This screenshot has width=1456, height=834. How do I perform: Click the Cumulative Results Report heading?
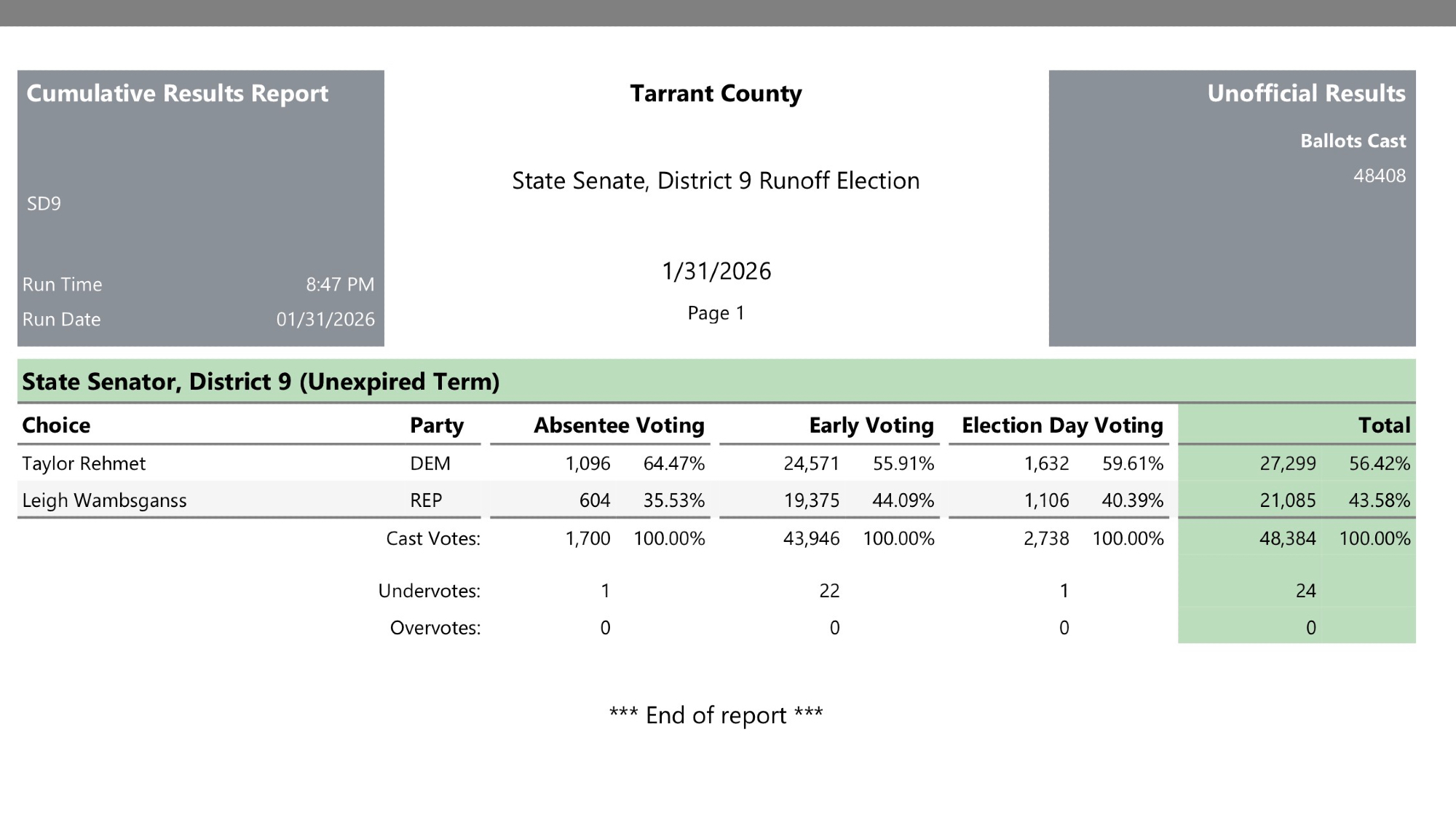tap(178, 93)
